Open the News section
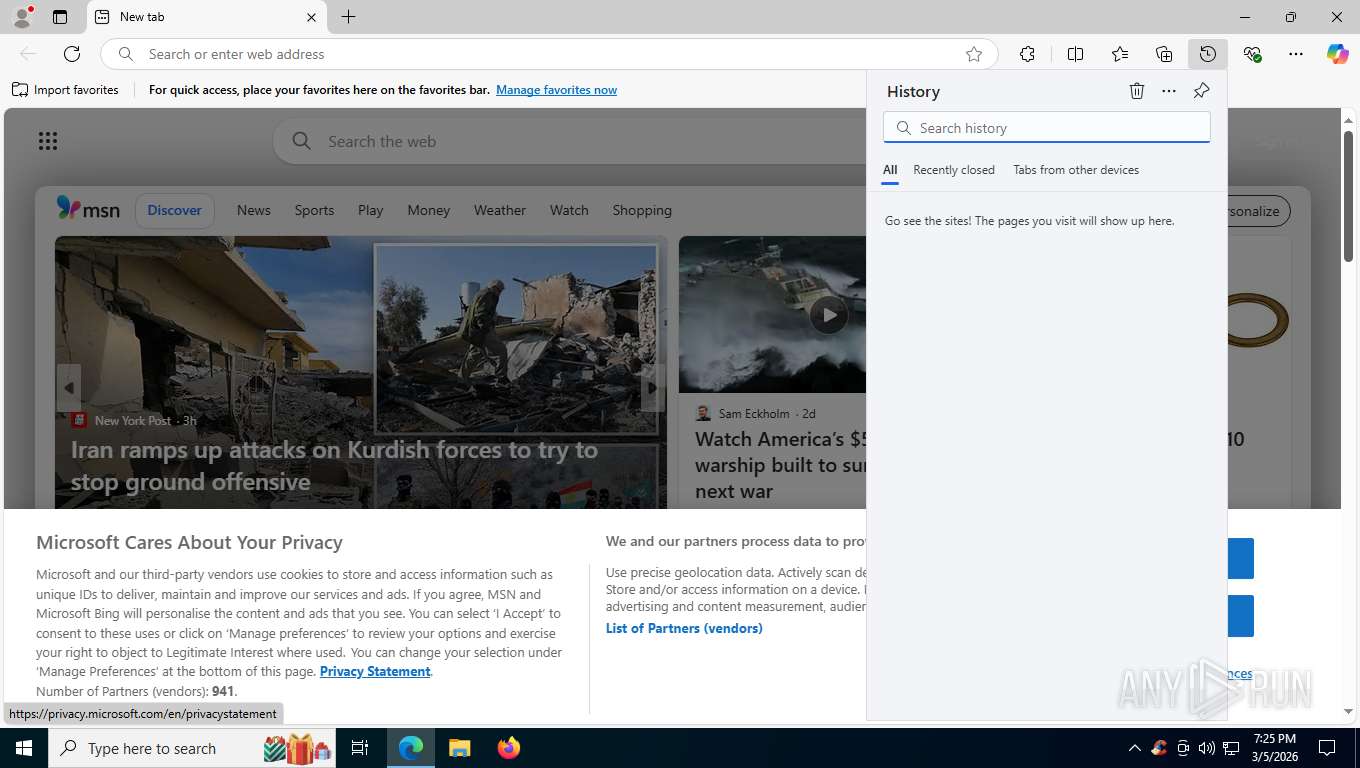1360x768 pixels. [x=254, y=210]
